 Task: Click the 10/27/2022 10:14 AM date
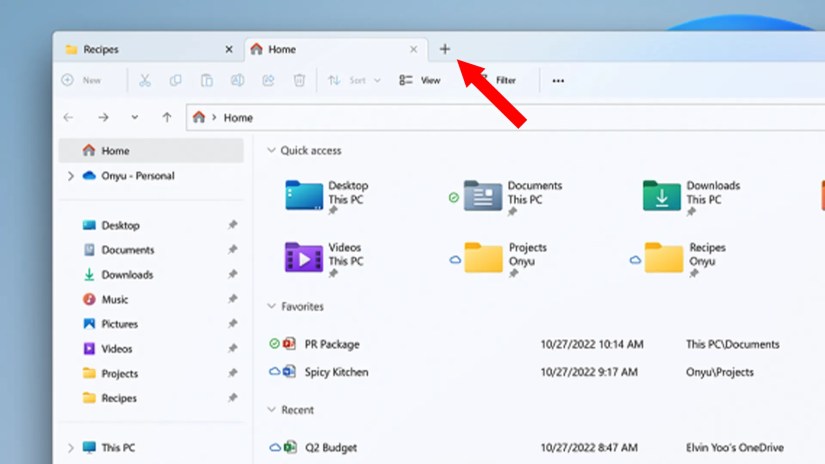click(592, 345)
